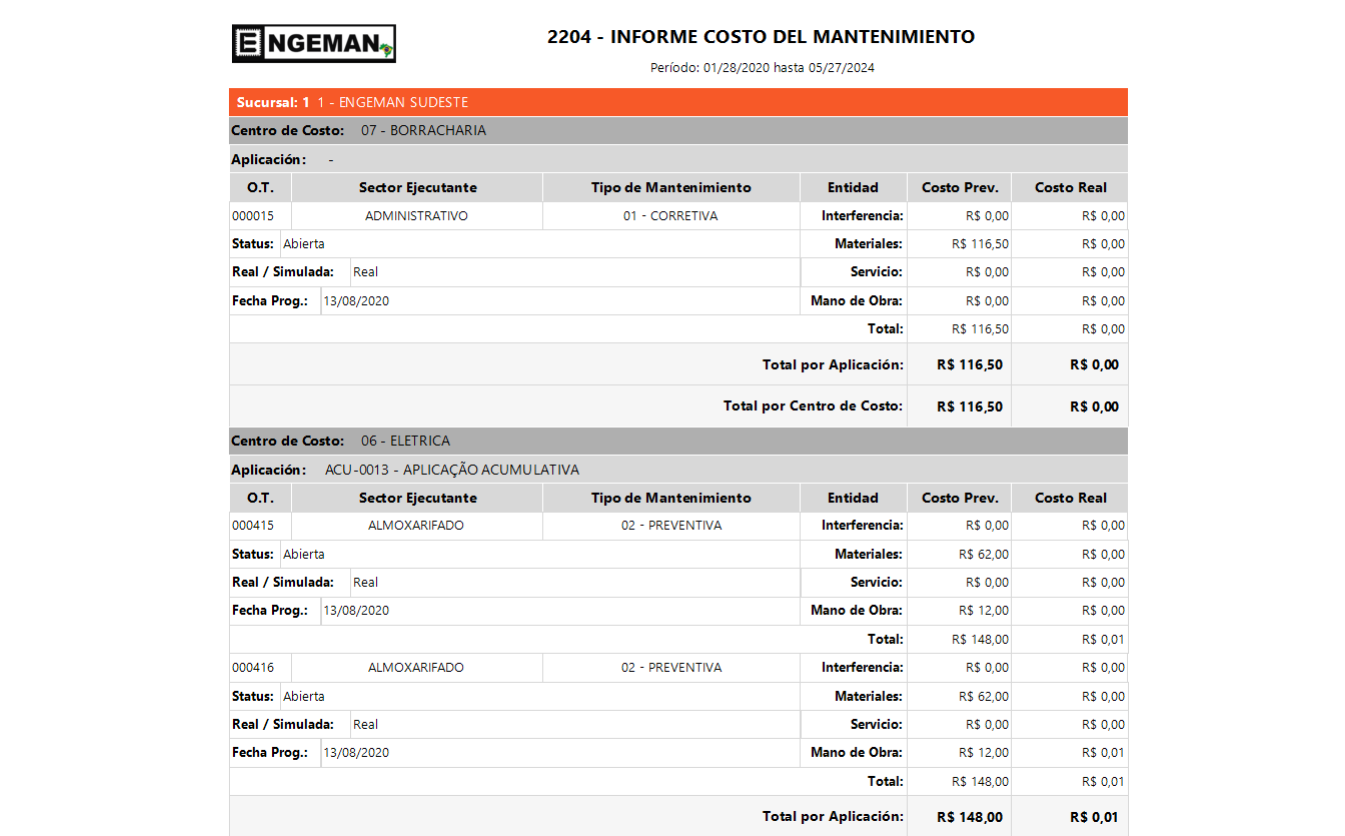Select '02 - PREVENTIVA' in the 000415 row

(671, 525)
